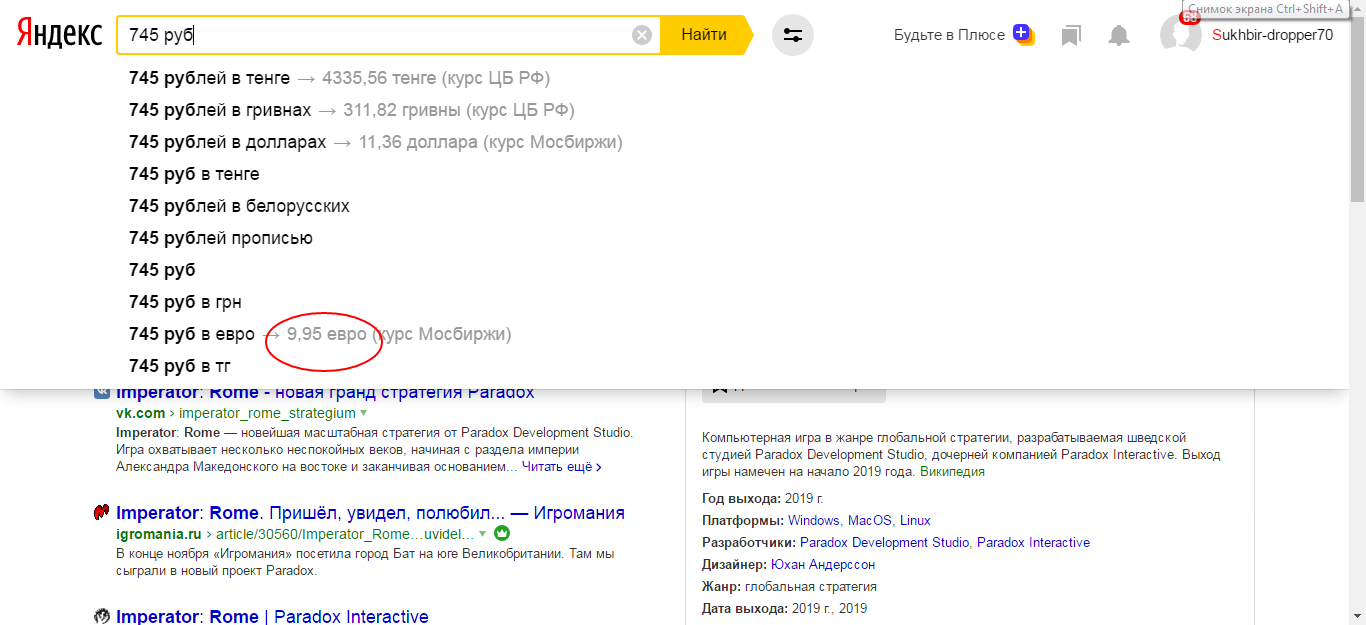Click the green crown icon beside the igromania.ru URL

tap(502, 533)
